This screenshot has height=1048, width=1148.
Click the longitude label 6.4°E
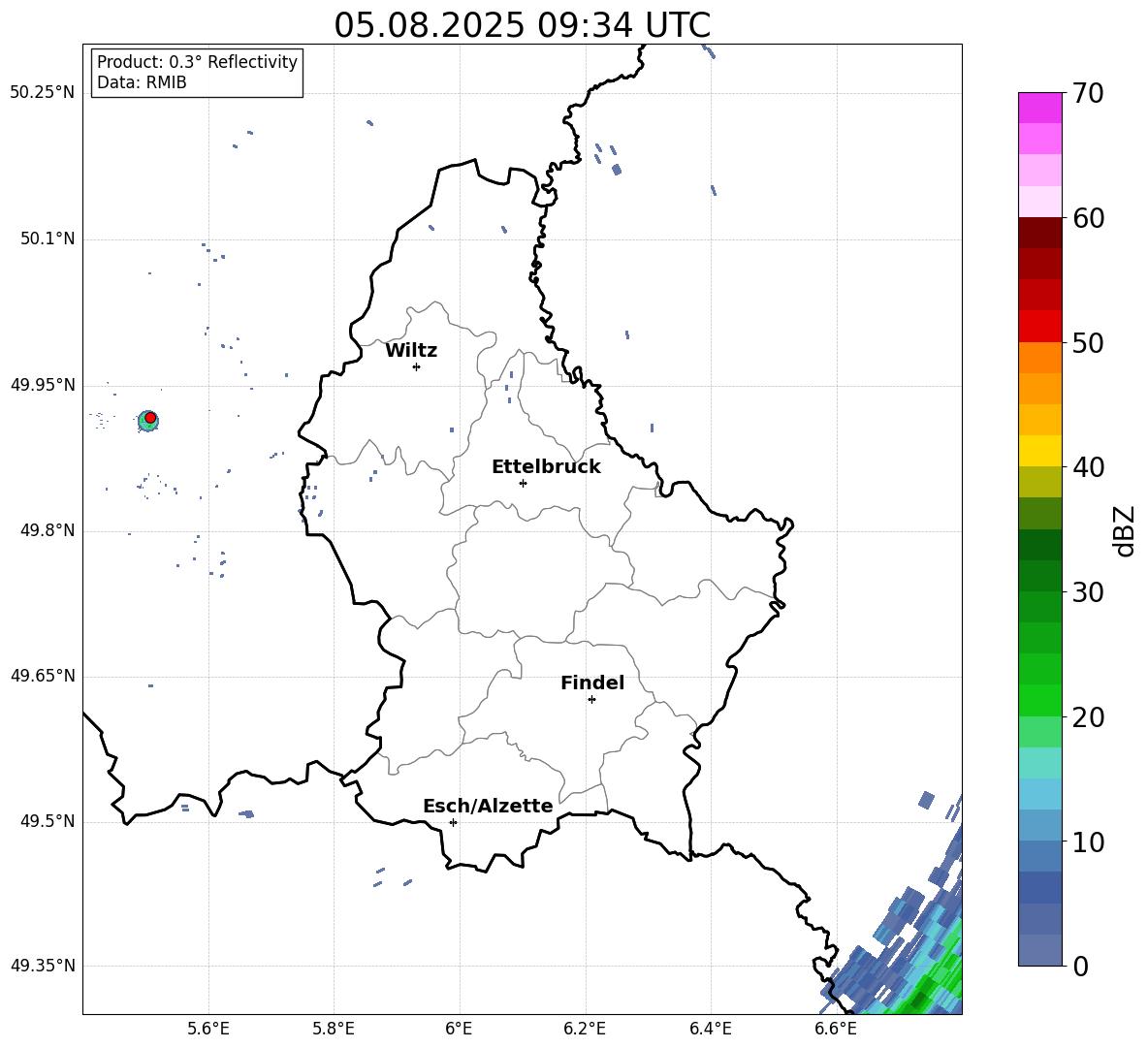[711, 1029]
